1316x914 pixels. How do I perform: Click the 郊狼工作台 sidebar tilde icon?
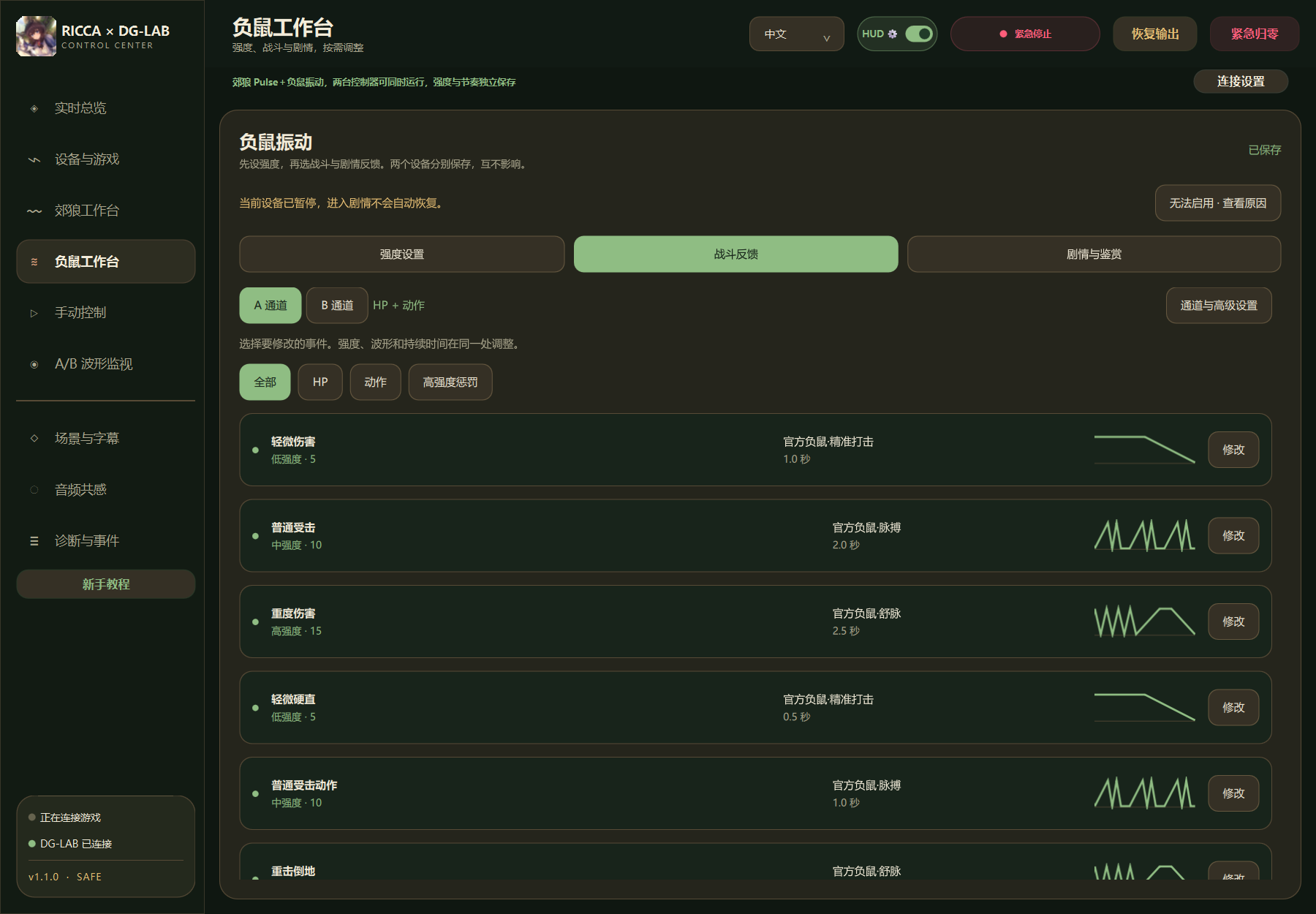tap(34, 211)
